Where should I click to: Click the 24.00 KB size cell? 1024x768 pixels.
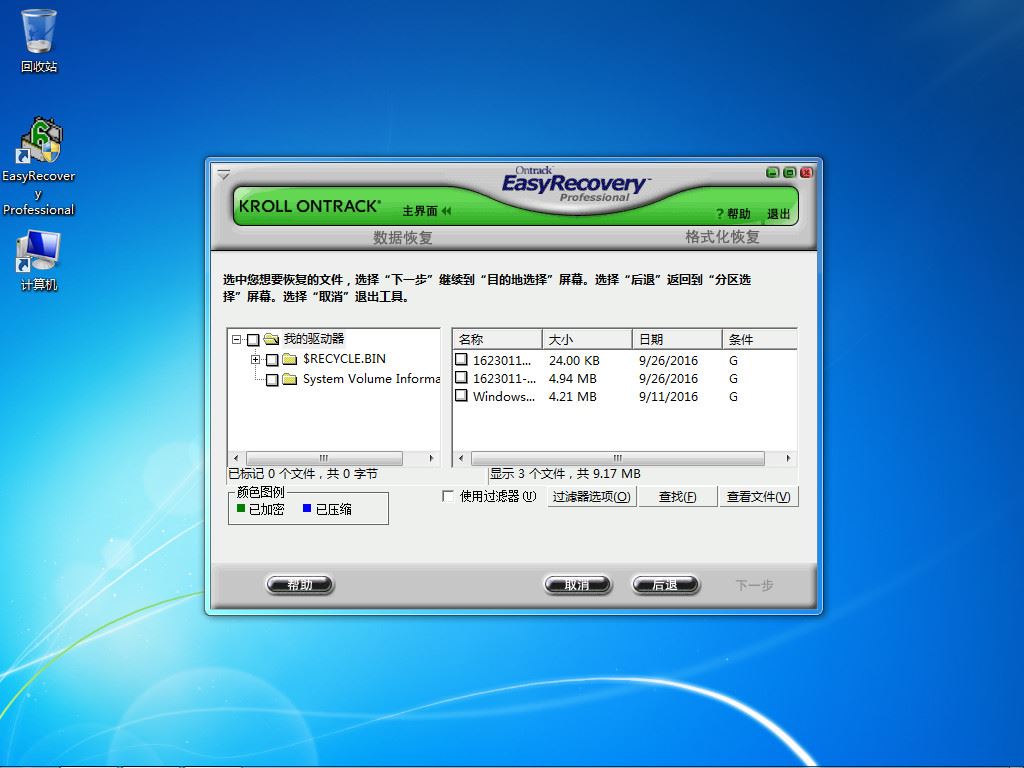[x=574, y=360]
